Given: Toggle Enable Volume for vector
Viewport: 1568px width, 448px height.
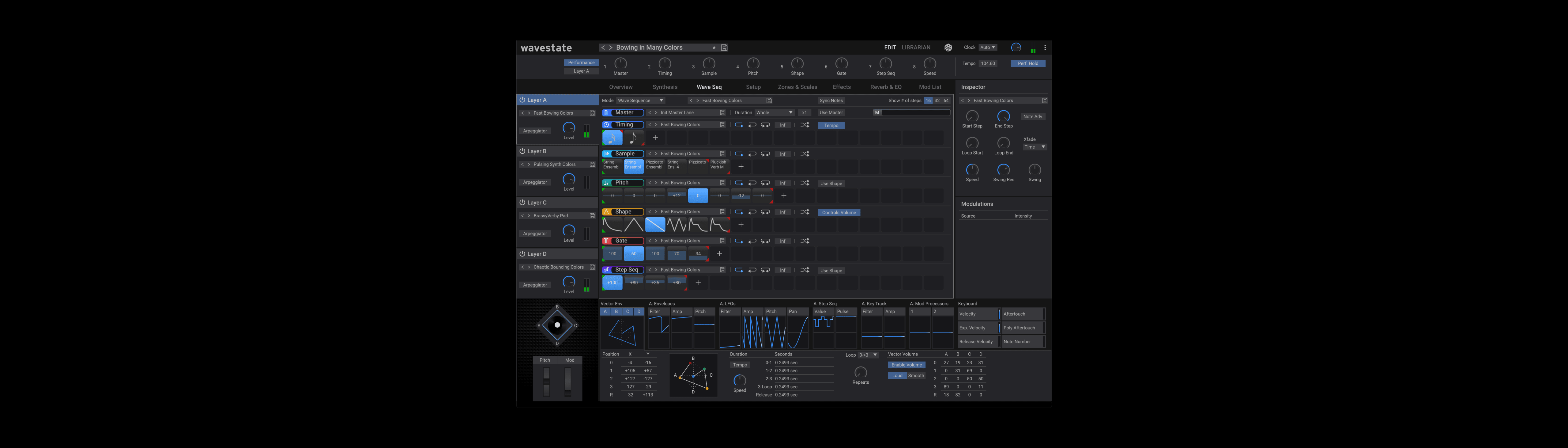Looking at the screenshot, I should [907, 365].
